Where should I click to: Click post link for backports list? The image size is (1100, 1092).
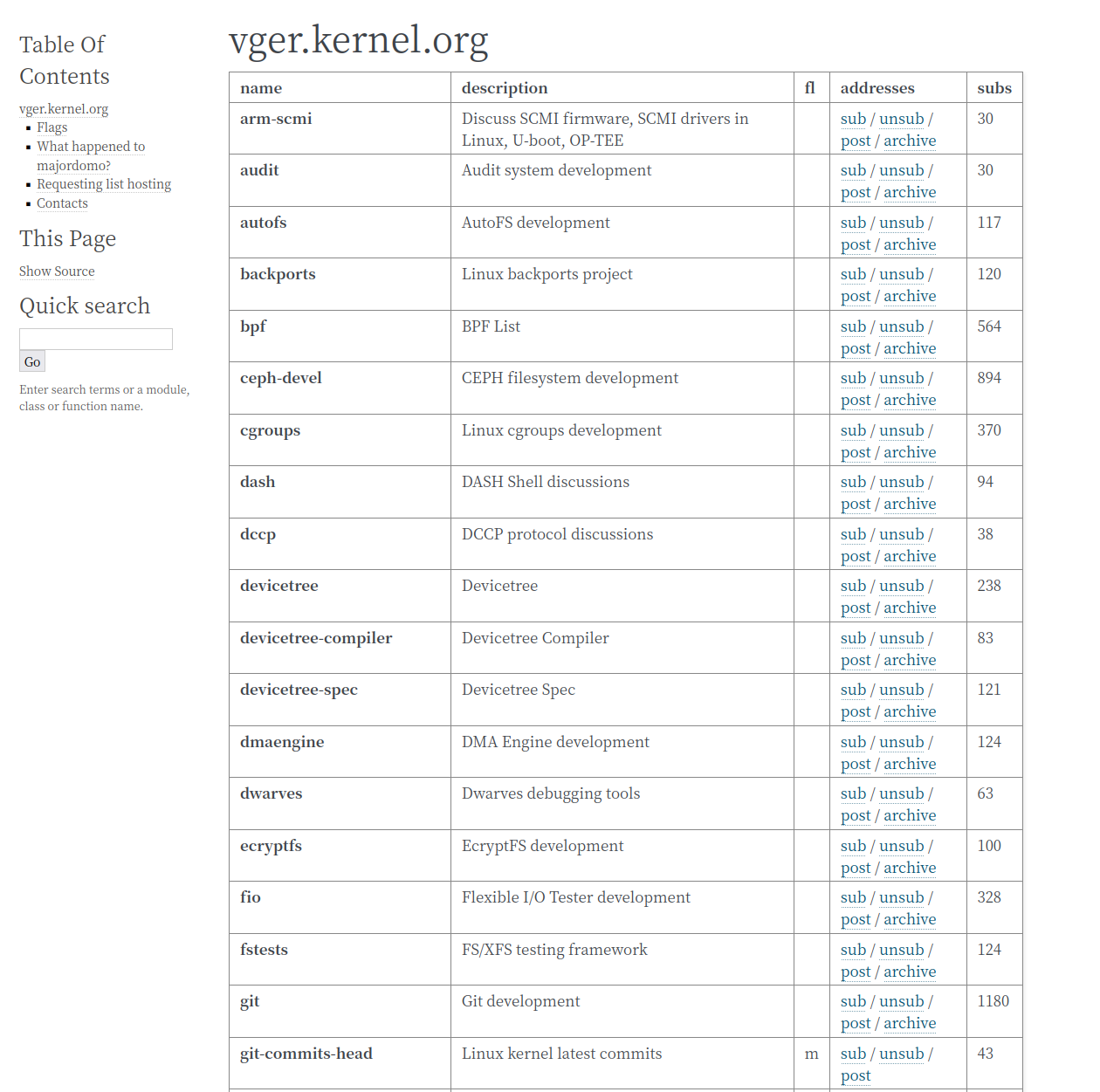click(x=856, y=296)
